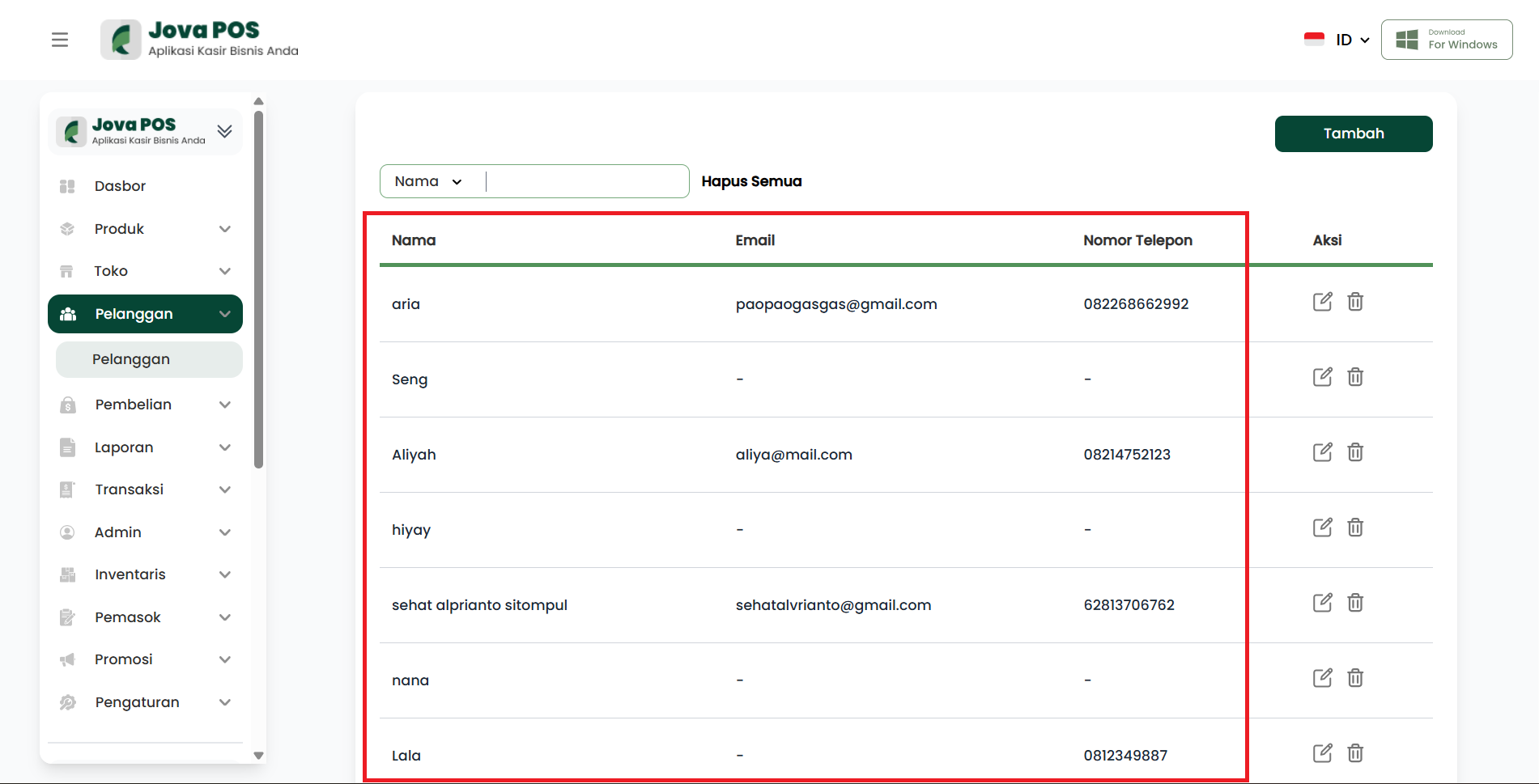Edit sehat alprianto sitompul entry

(1322, 603)
